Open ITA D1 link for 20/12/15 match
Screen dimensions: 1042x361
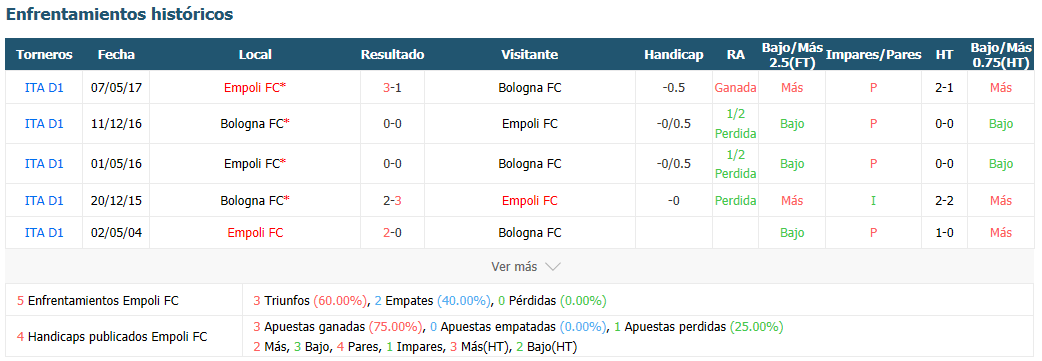(44, 200)
